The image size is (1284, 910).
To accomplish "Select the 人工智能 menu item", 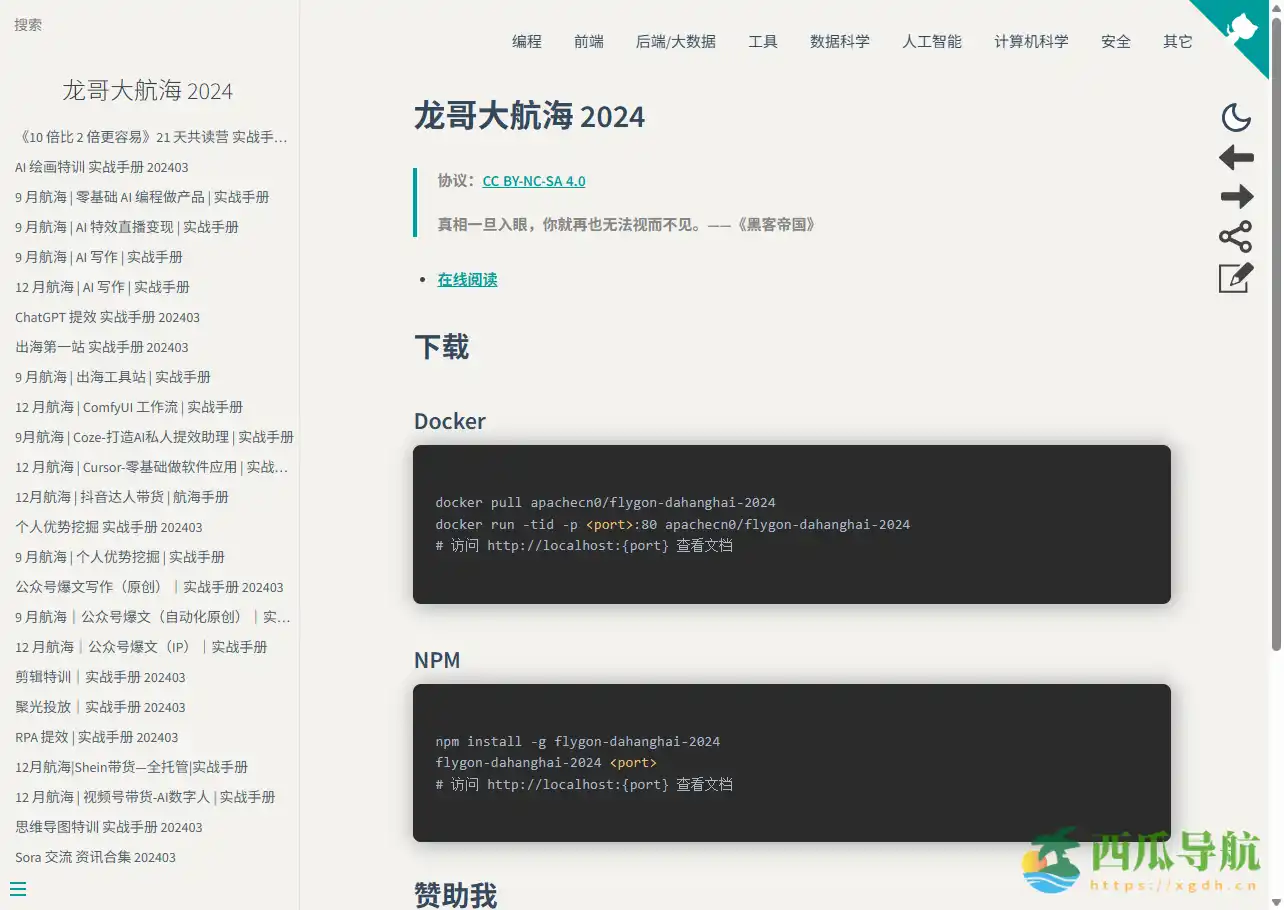I will coord(931,41).
